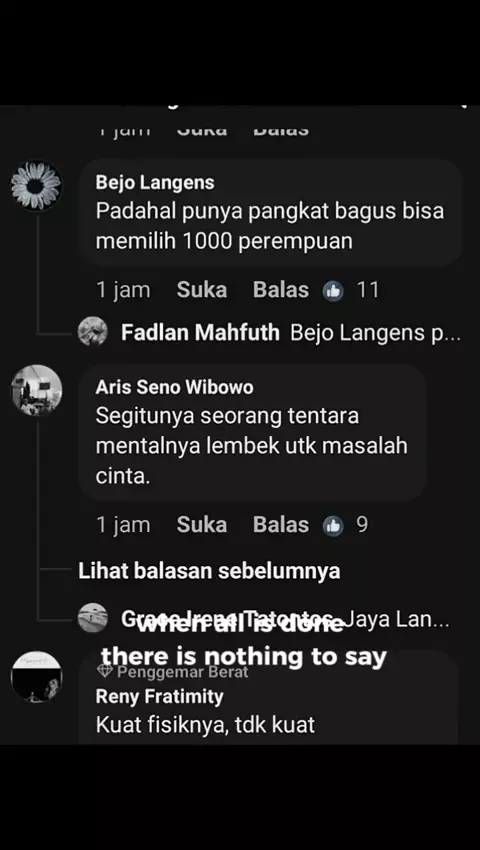Open Bejo Langens' sunflower profile picture
Viewport: 480px width, 850px height.
pos(36,186)
